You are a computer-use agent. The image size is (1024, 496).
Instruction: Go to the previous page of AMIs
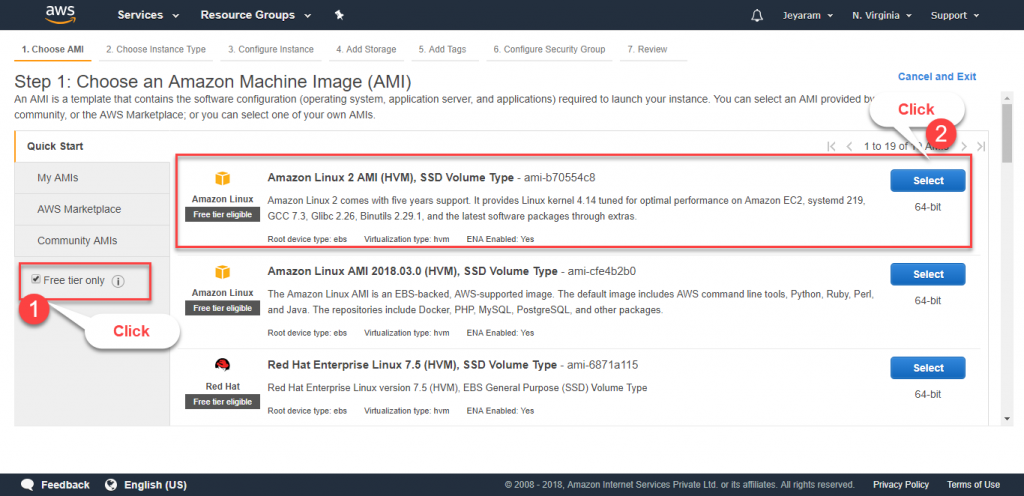pyautogui.click(x=849, y=146)
